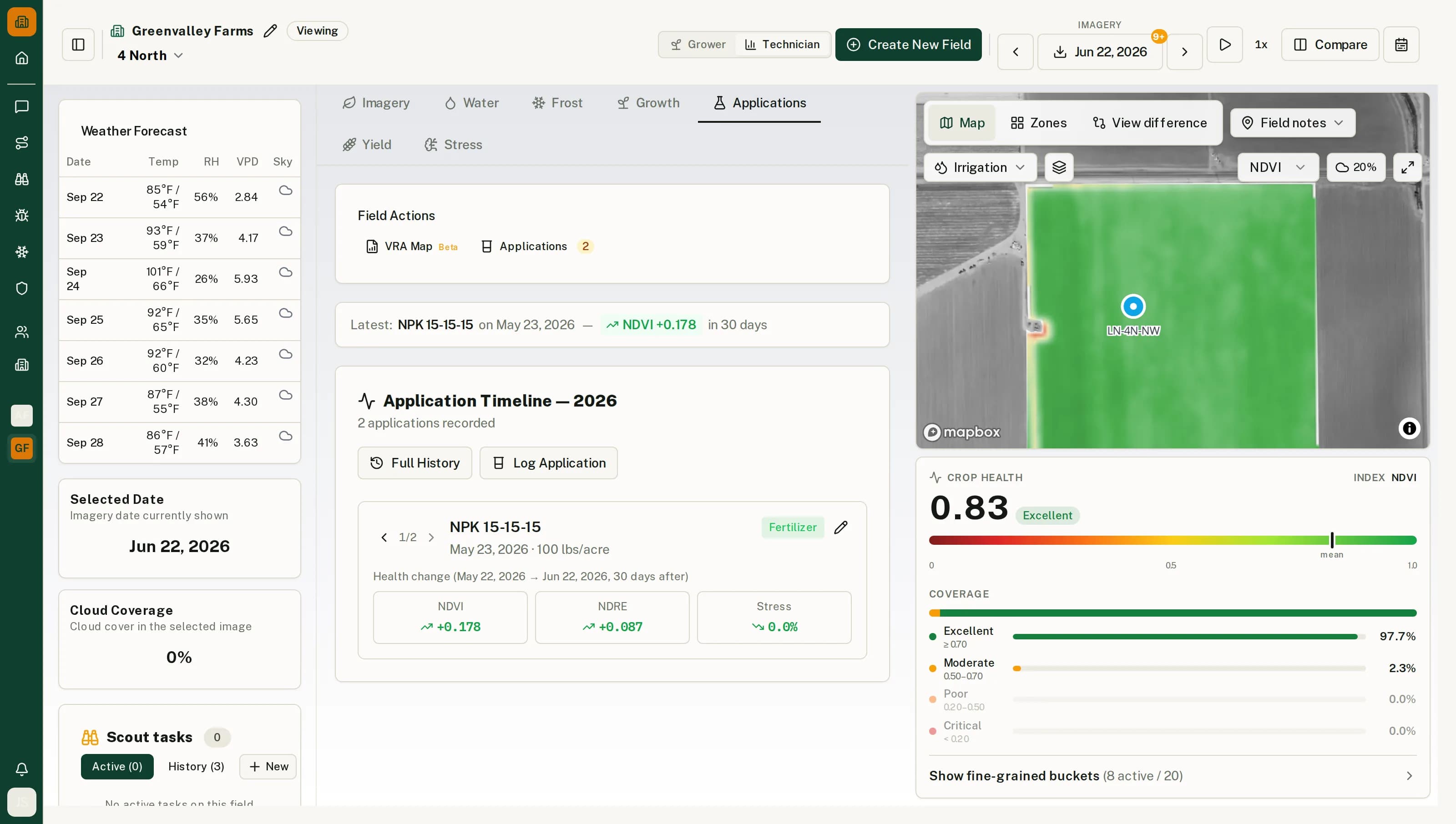Play the imagery timelapse
Viewport: 1456px width, 824px height.
(x=1224, y=44)
